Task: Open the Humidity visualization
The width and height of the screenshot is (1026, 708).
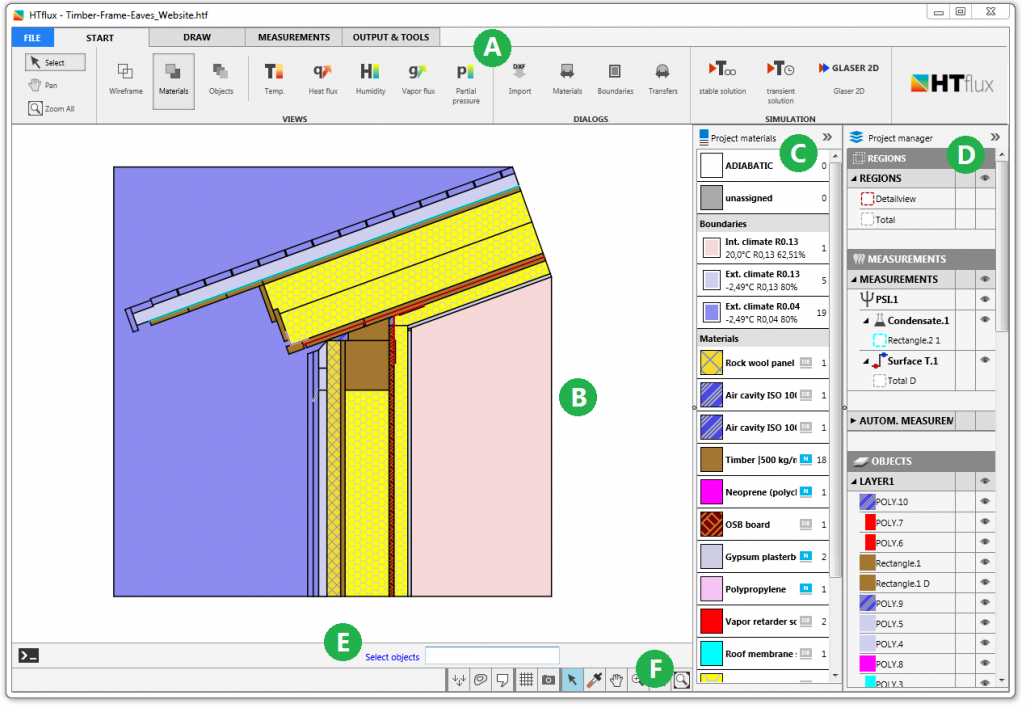Action: click(370, 80)
